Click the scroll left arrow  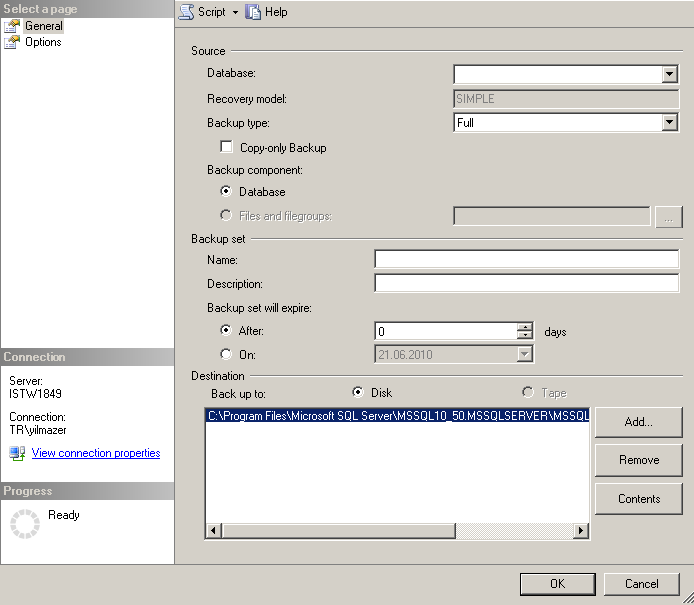pyautogui.click(x=213, y=530)
